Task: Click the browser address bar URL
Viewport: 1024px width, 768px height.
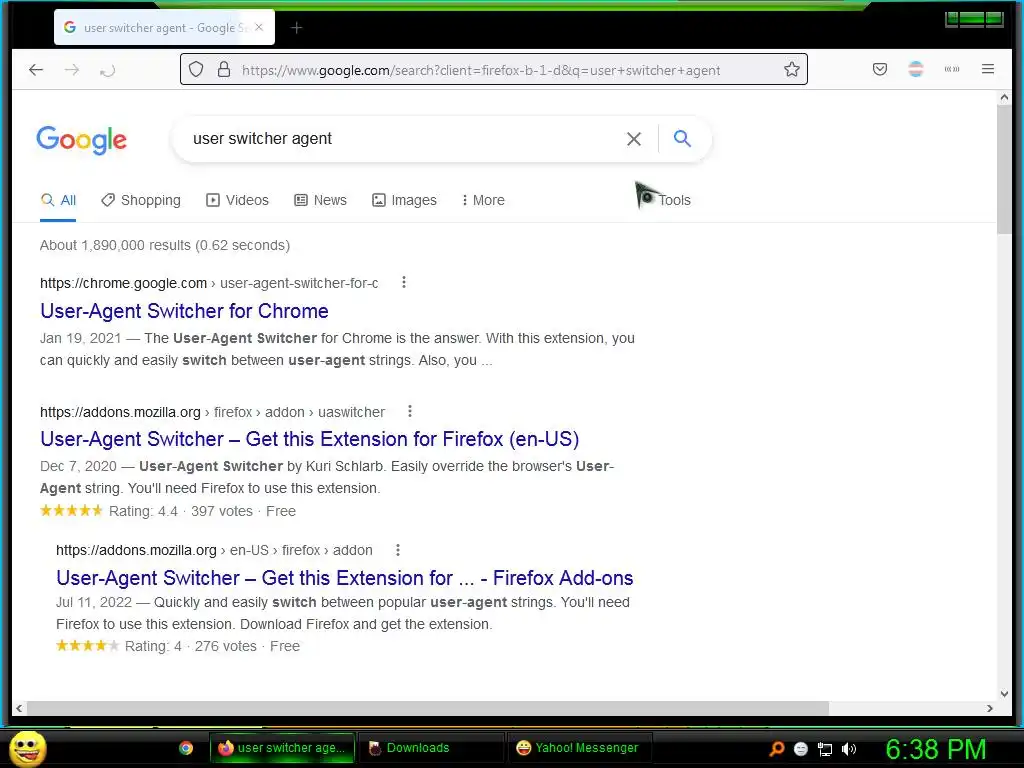Action: tap(481, 70)
